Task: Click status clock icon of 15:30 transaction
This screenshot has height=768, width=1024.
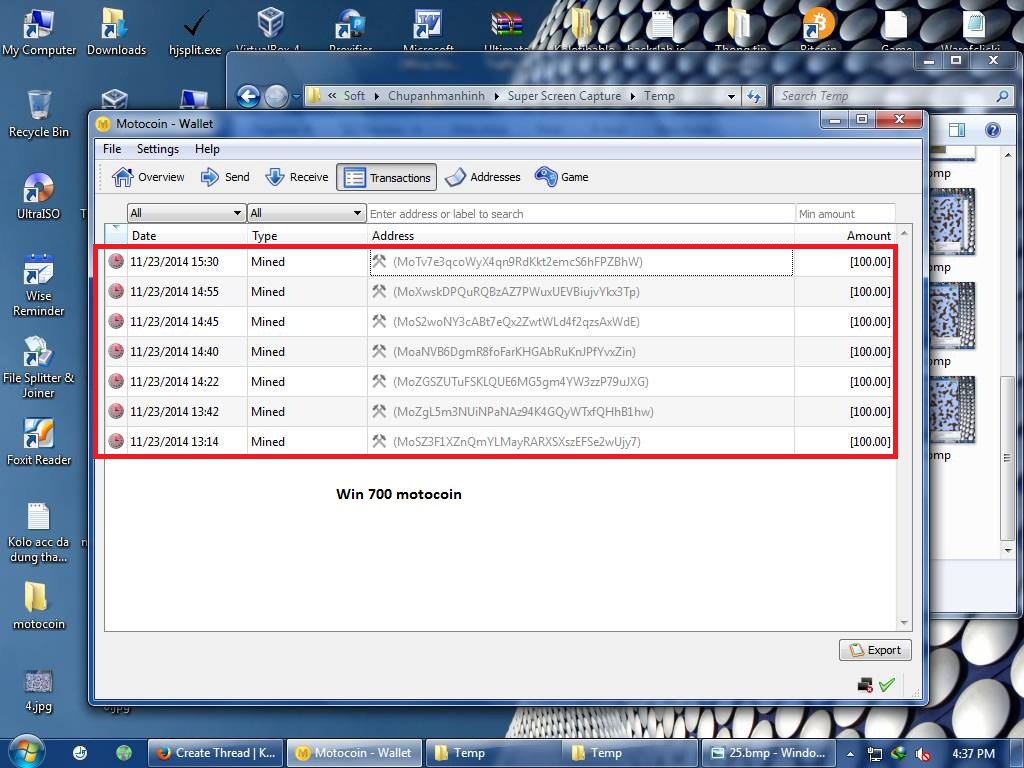Action: [x=116, y=261]
